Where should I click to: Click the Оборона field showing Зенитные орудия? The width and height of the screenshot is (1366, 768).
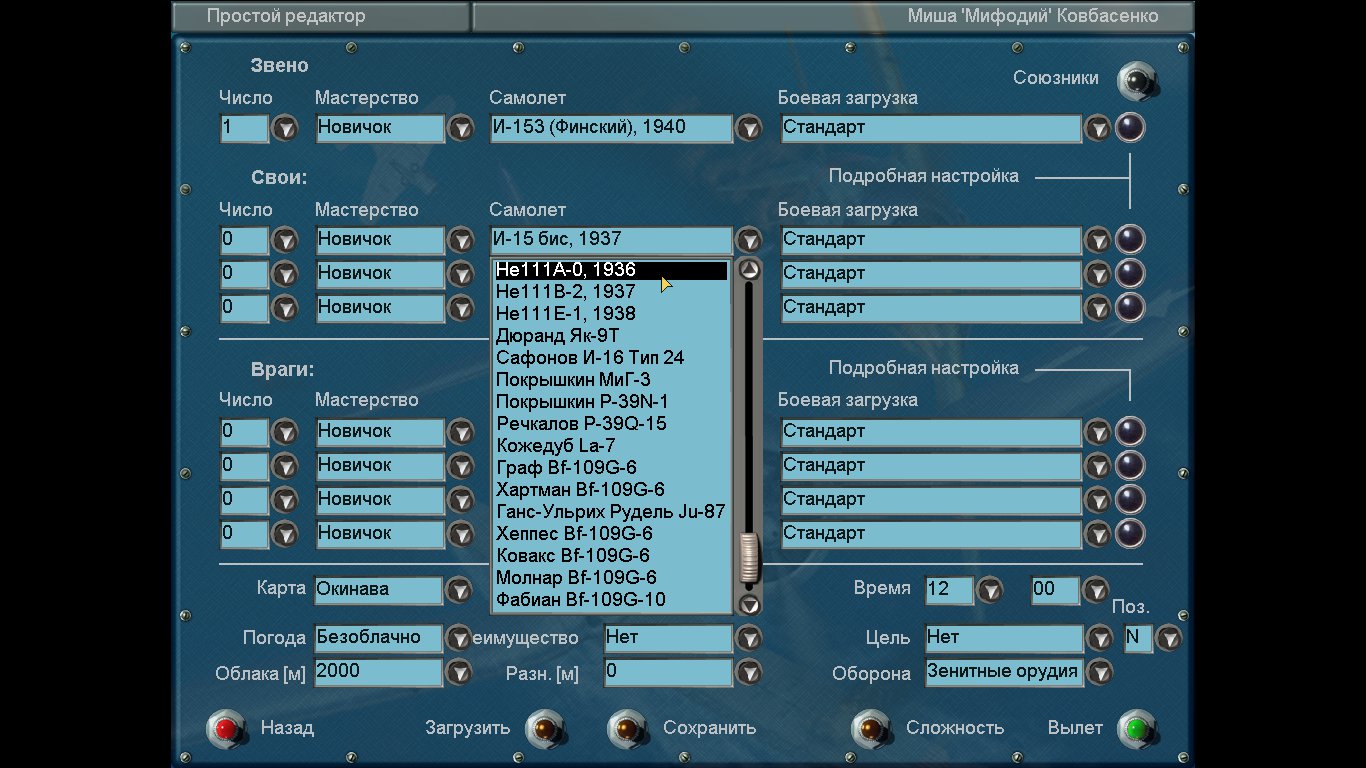pyautogui.click(x=1003, y=673)
